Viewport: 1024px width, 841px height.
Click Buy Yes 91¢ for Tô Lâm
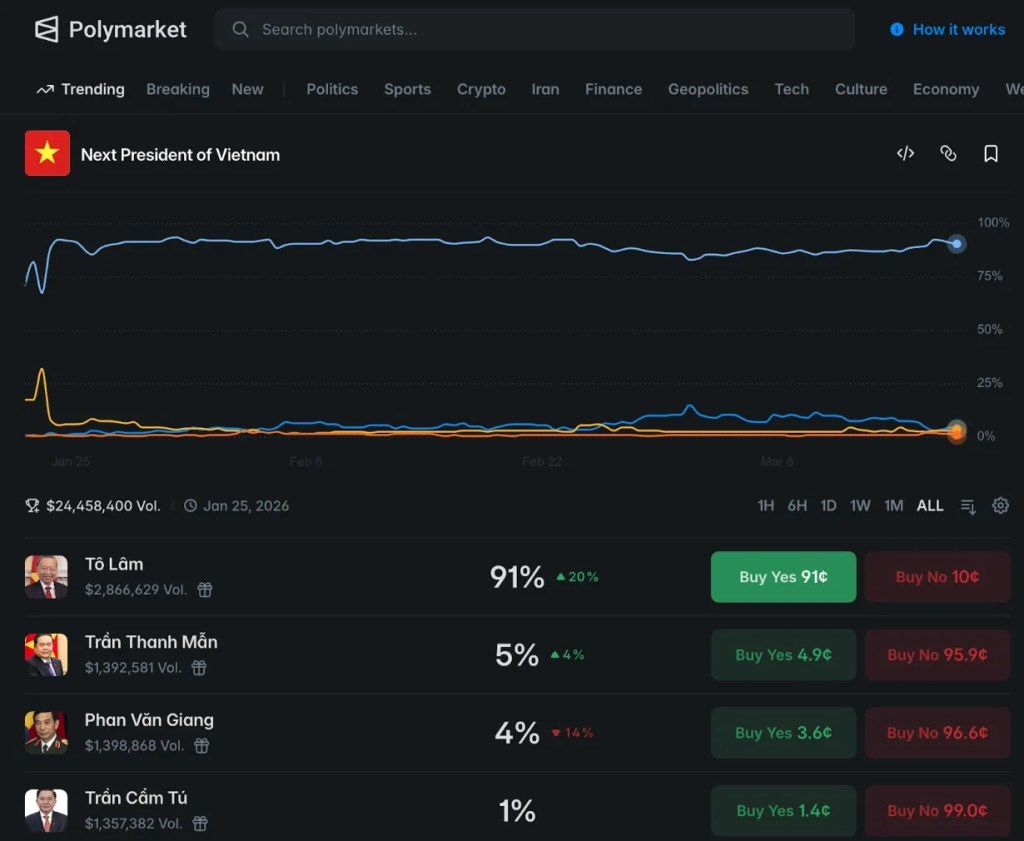click(x=783, y=577)
